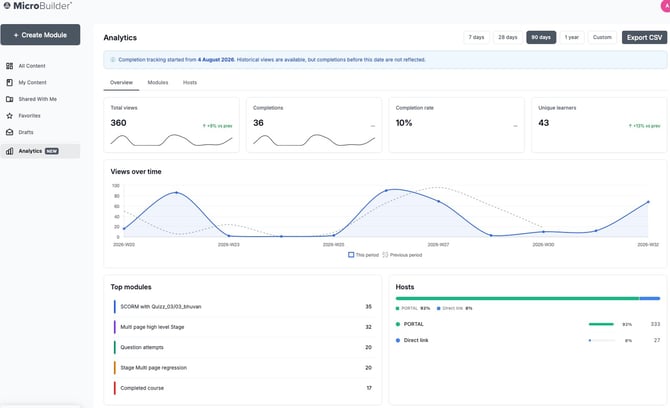The width and height of the screenshot is (670, 408).
Task: Toggle the Previous period legend series
Action: pyautogui.click(x=402, y=255)
